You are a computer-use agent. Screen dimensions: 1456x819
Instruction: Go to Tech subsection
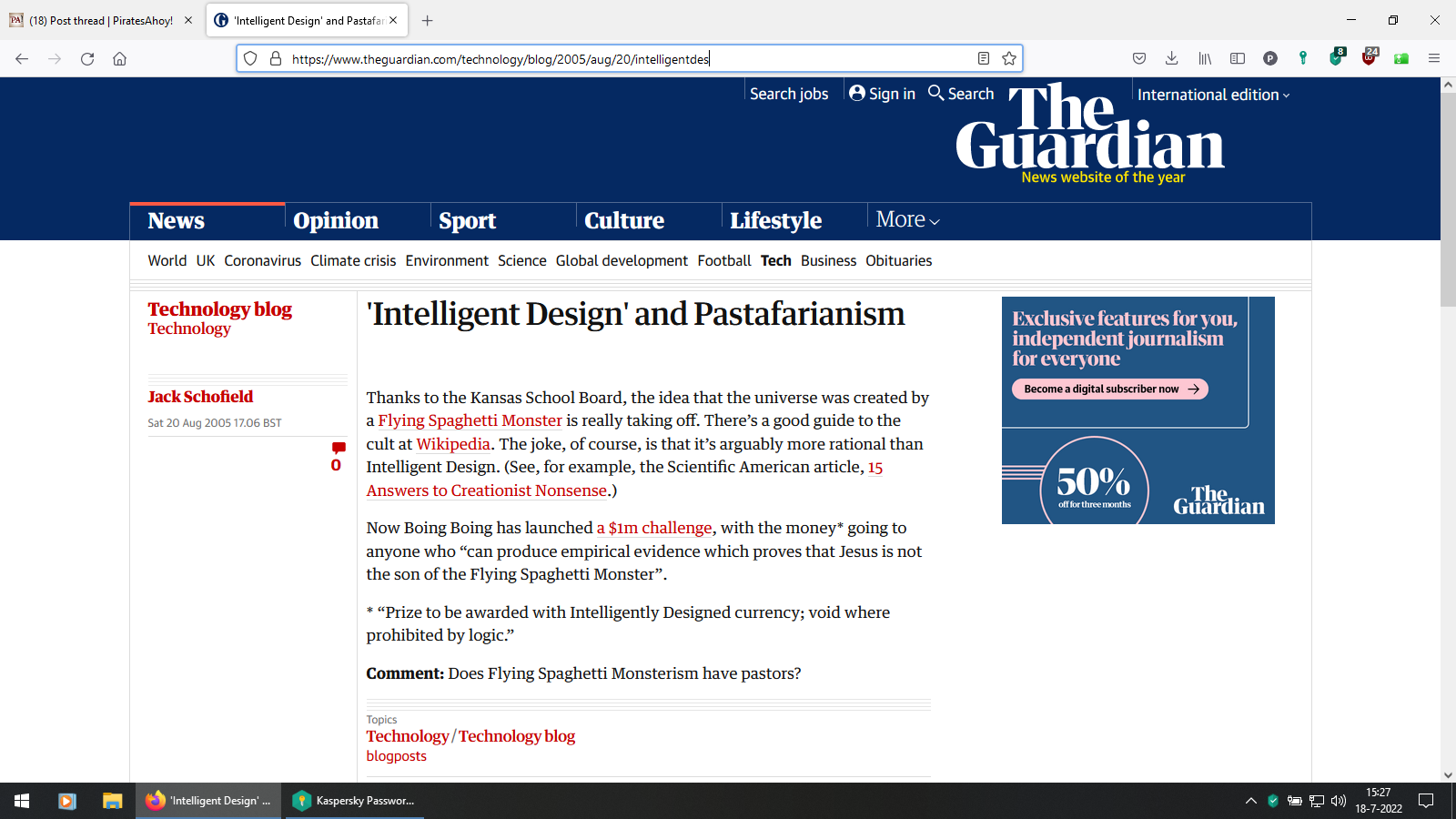776,260
